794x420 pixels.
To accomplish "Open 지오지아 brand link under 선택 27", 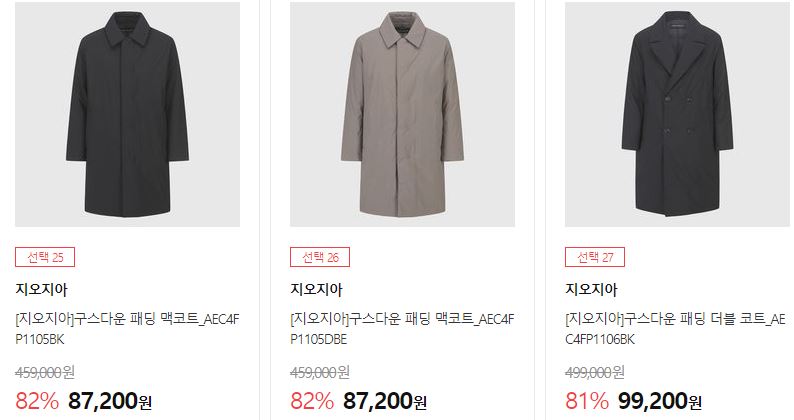I will click(x=591, y=289).
